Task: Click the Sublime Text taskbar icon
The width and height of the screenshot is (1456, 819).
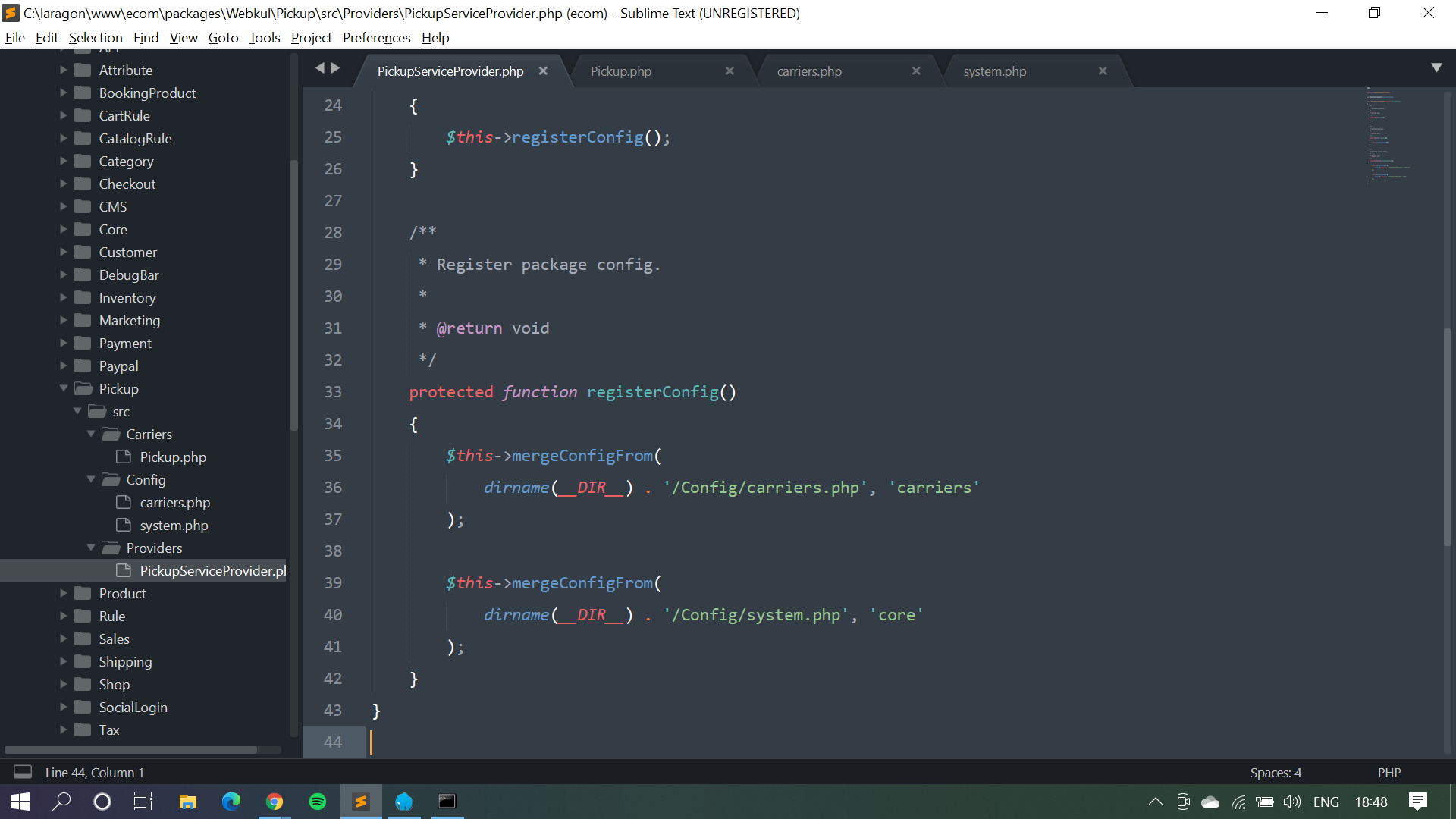Action: 361,802
